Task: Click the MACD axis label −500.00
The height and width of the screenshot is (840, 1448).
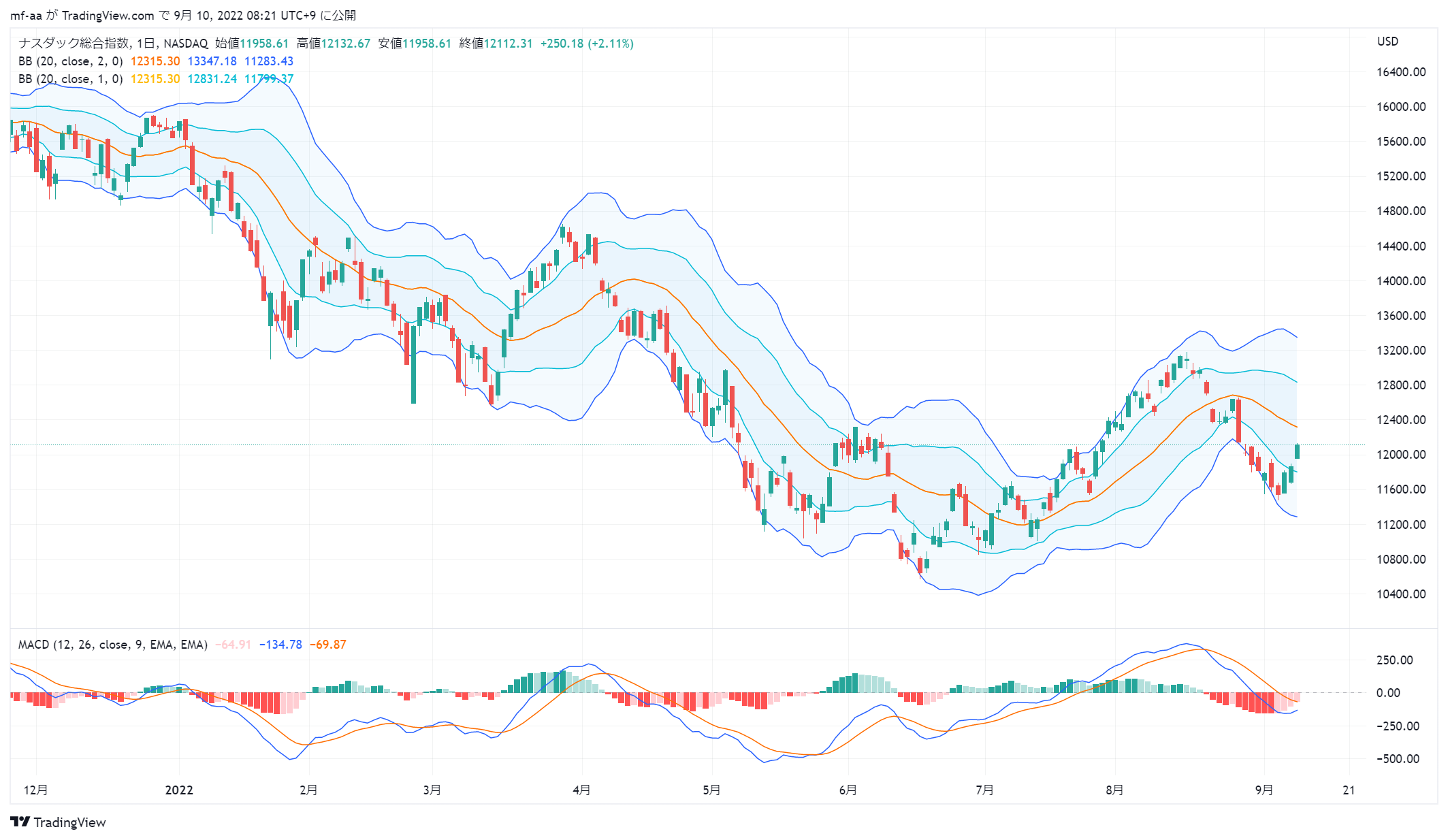Action: click(x=1398, y=759)
